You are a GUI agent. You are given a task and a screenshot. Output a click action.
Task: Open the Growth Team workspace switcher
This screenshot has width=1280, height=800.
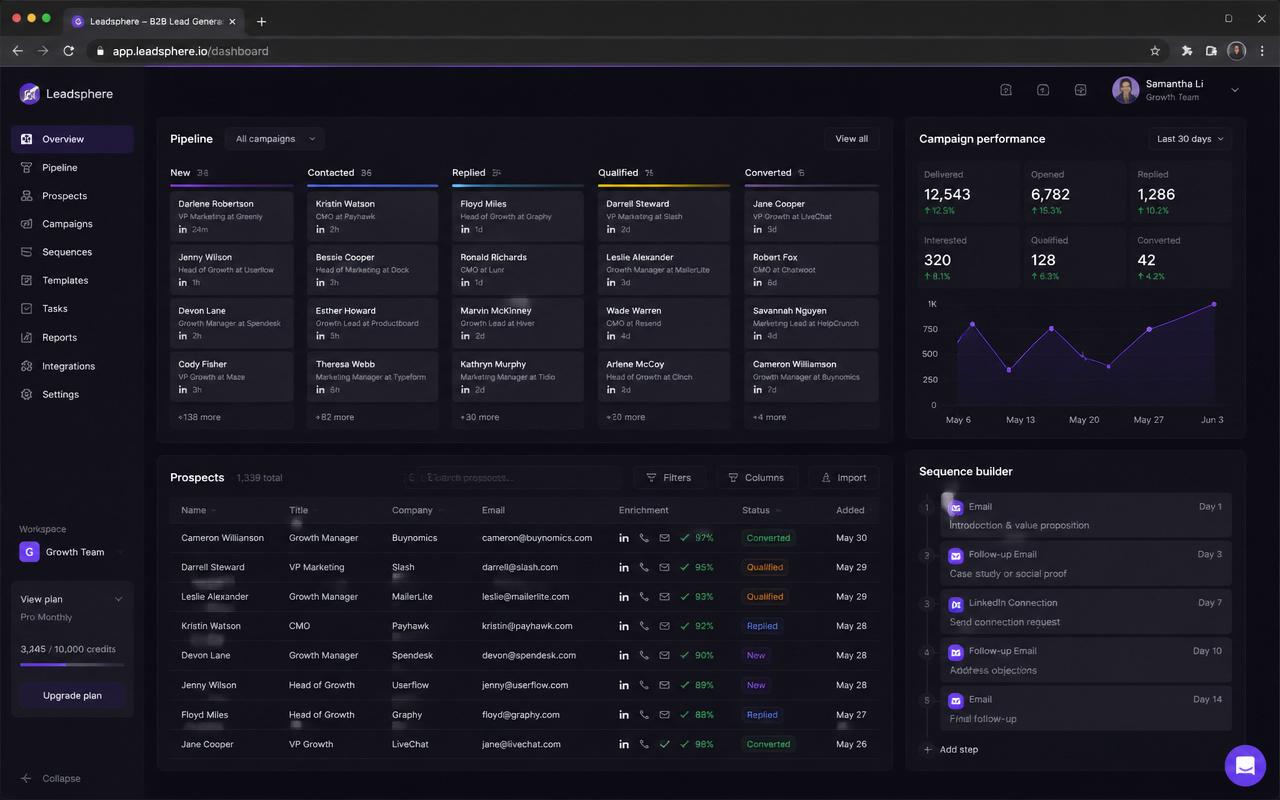(71, 552)
